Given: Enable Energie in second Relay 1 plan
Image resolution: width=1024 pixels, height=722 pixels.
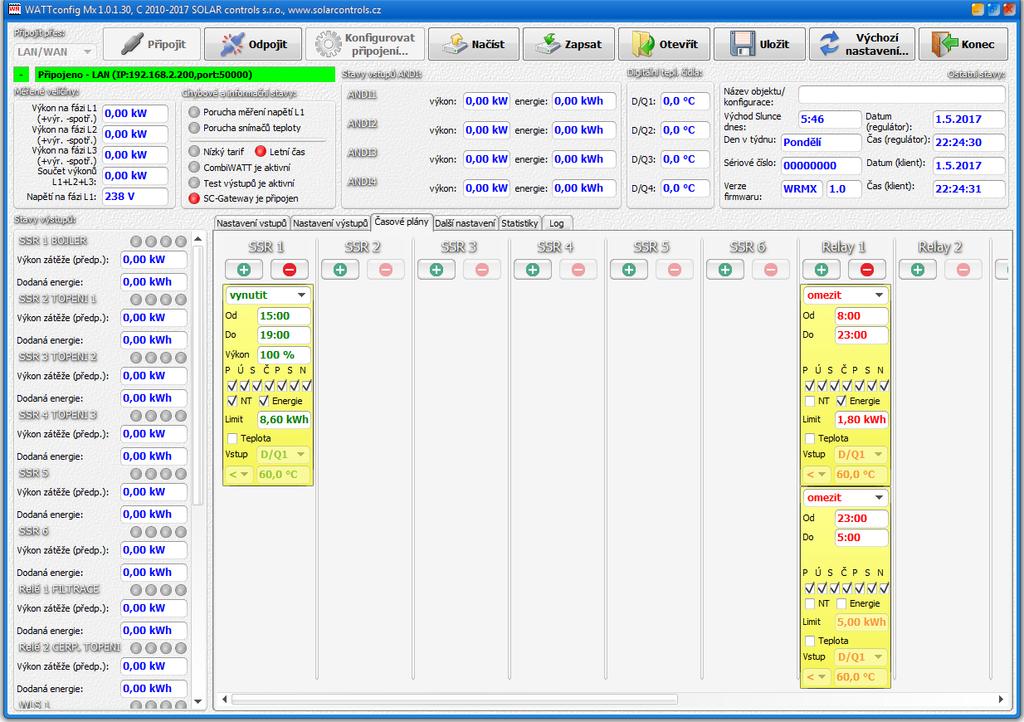Looking at the screenshot, I should click(x=841, y=604).
